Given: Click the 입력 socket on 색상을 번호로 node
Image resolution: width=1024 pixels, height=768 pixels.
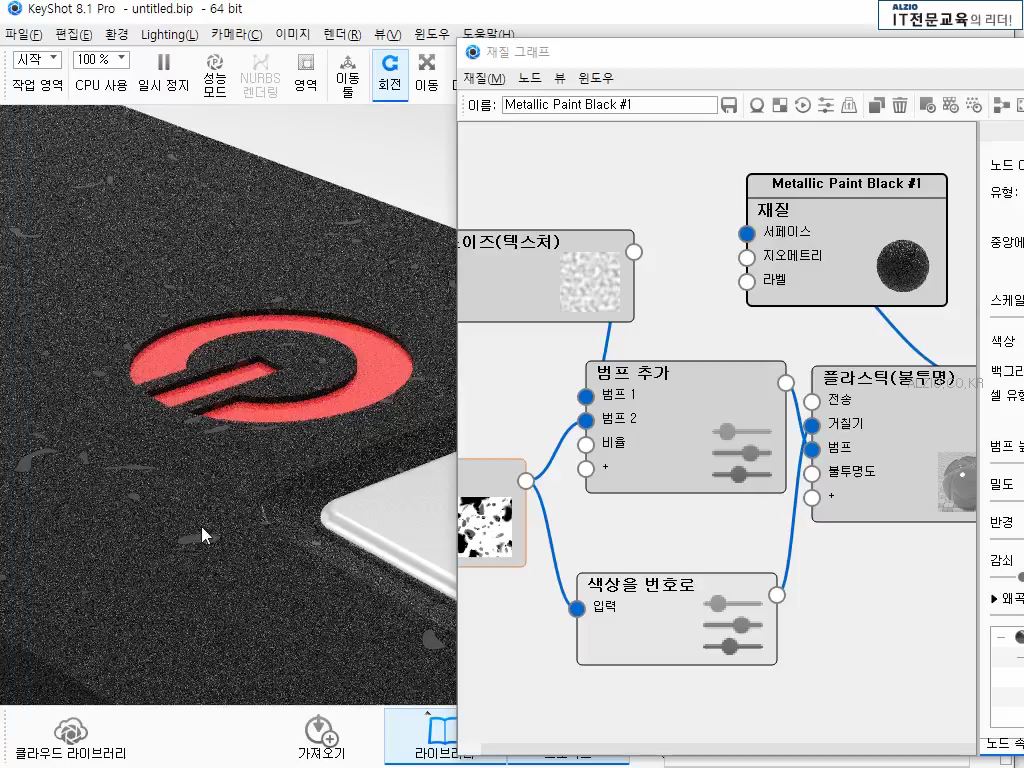Looking at the screenshot, I should (x=577, y=608).
